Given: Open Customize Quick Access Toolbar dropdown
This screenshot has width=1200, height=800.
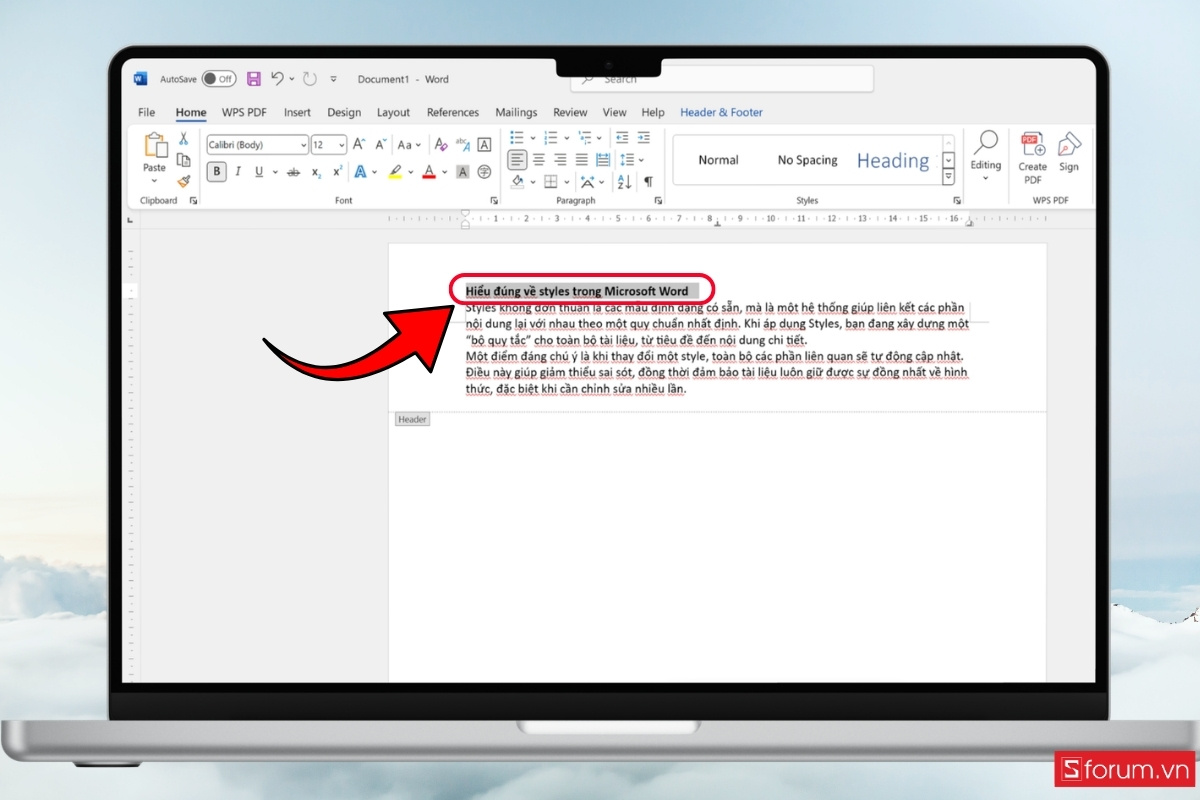Looking at the screenshot, I should point(333,79).
